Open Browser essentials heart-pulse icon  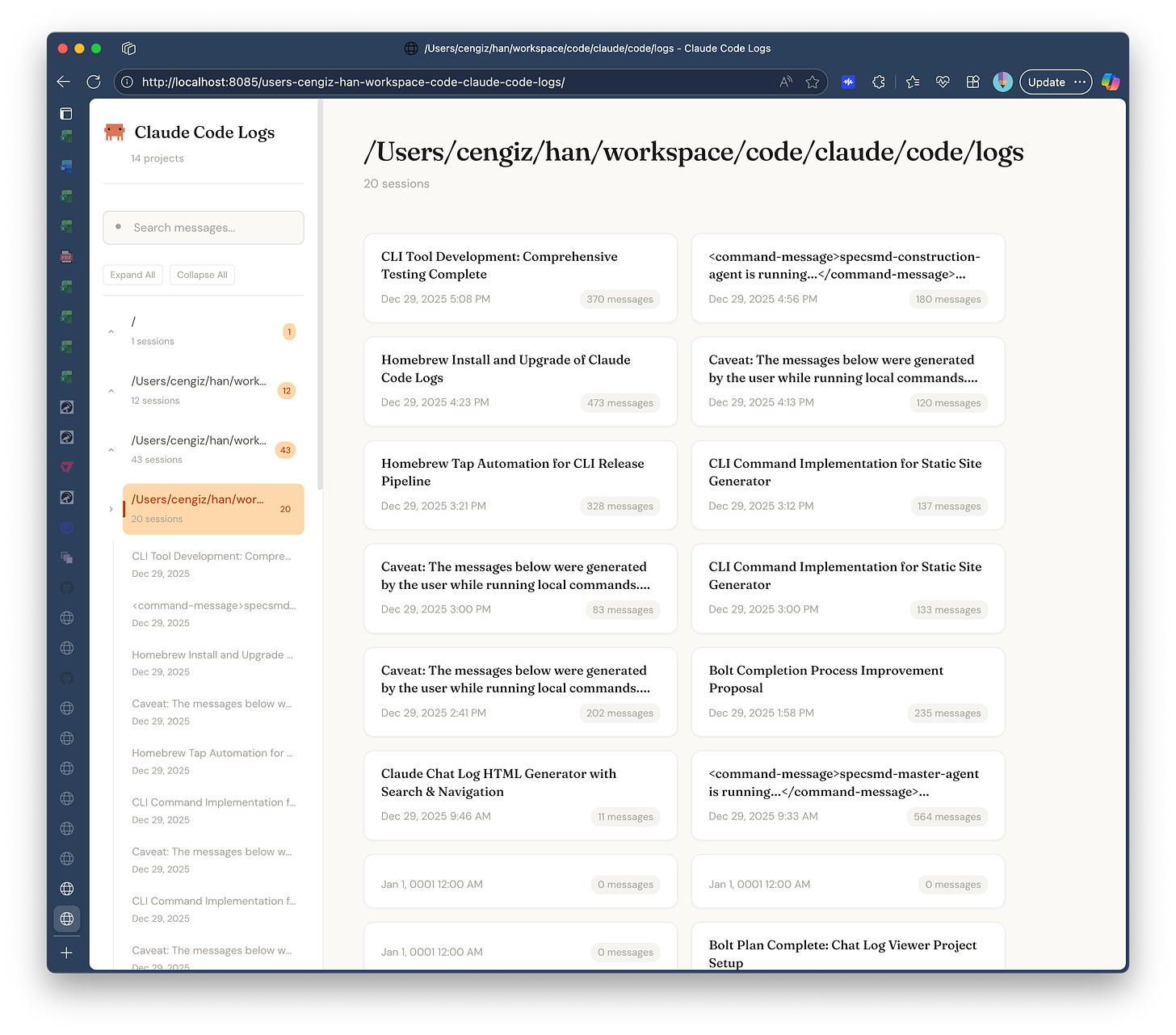943,82
